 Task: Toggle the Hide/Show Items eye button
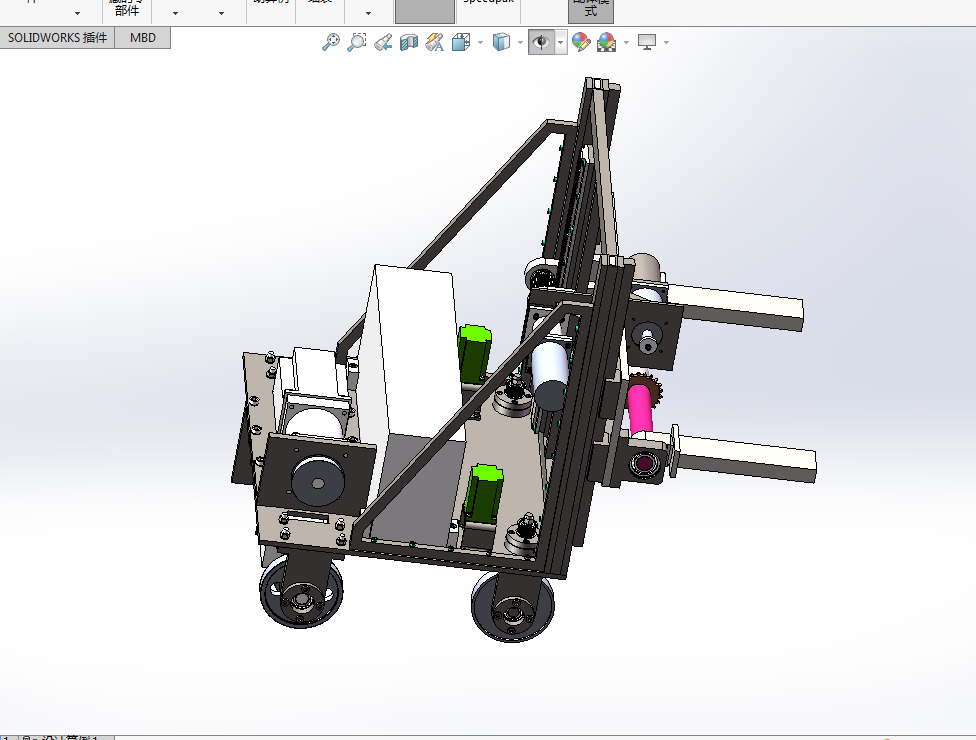[541, 42]
